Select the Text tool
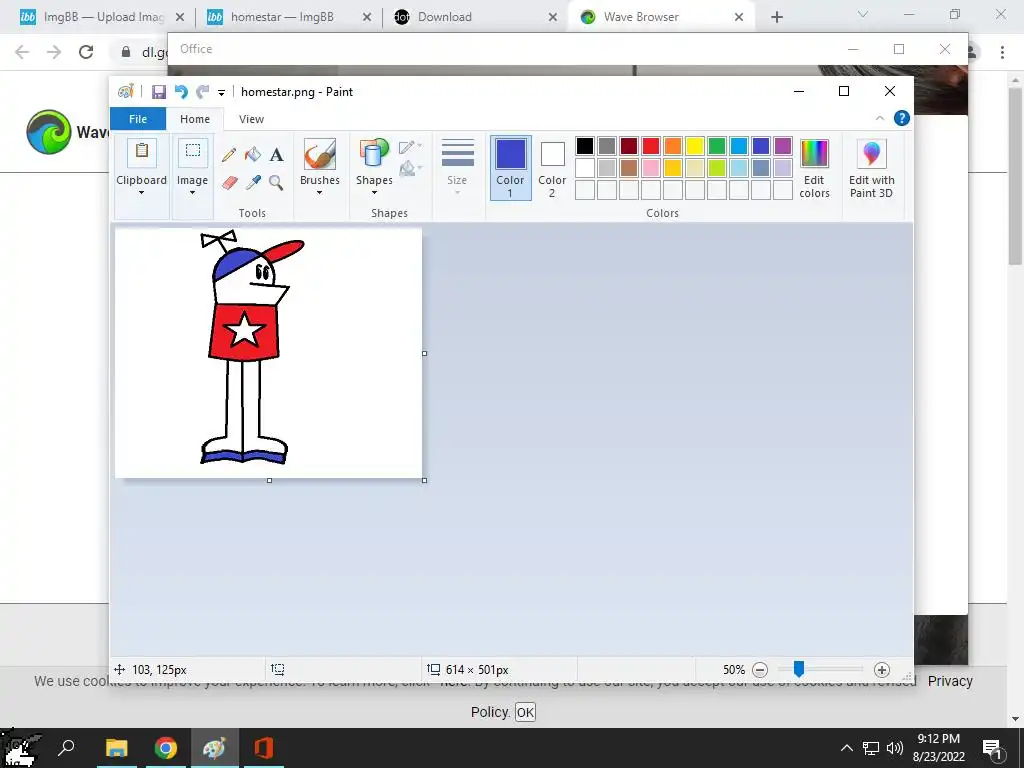The height and width of the screenshot is (768, 1024). 276,155
